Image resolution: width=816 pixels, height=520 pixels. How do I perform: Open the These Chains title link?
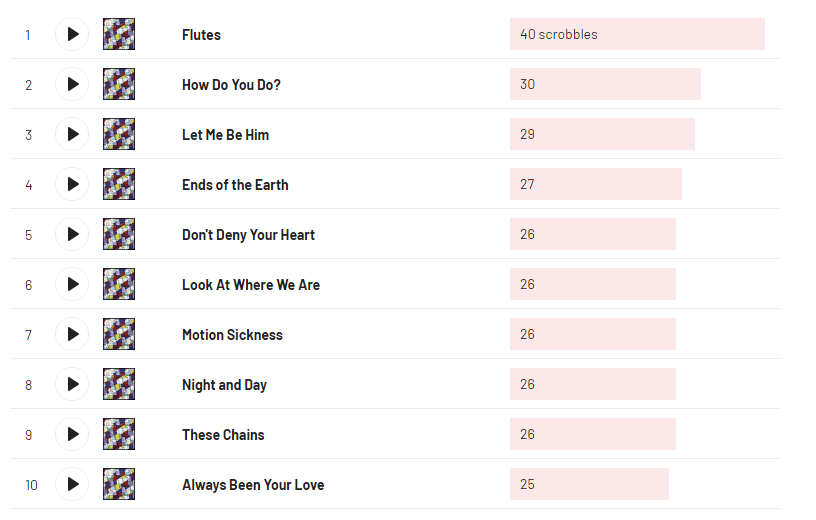coord(223,435)
